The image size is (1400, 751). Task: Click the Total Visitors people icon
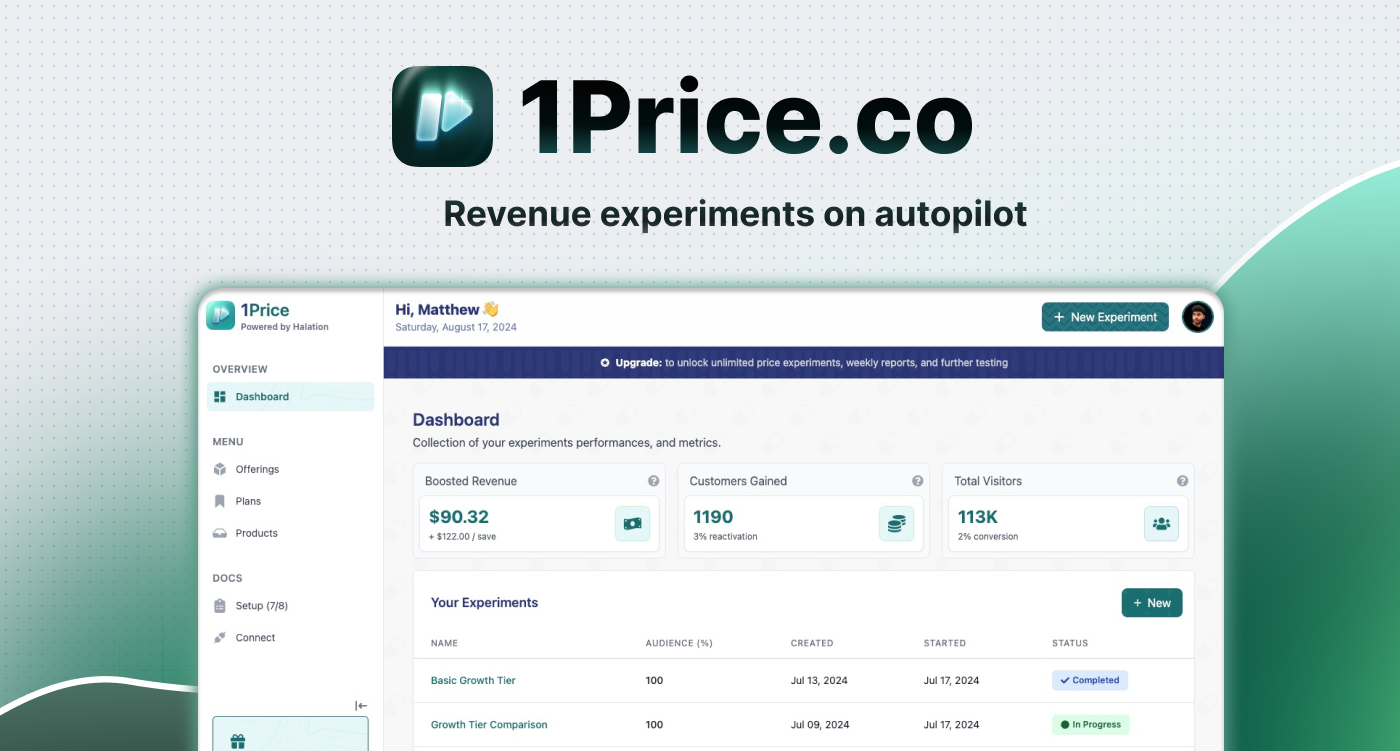point(1161,523)
